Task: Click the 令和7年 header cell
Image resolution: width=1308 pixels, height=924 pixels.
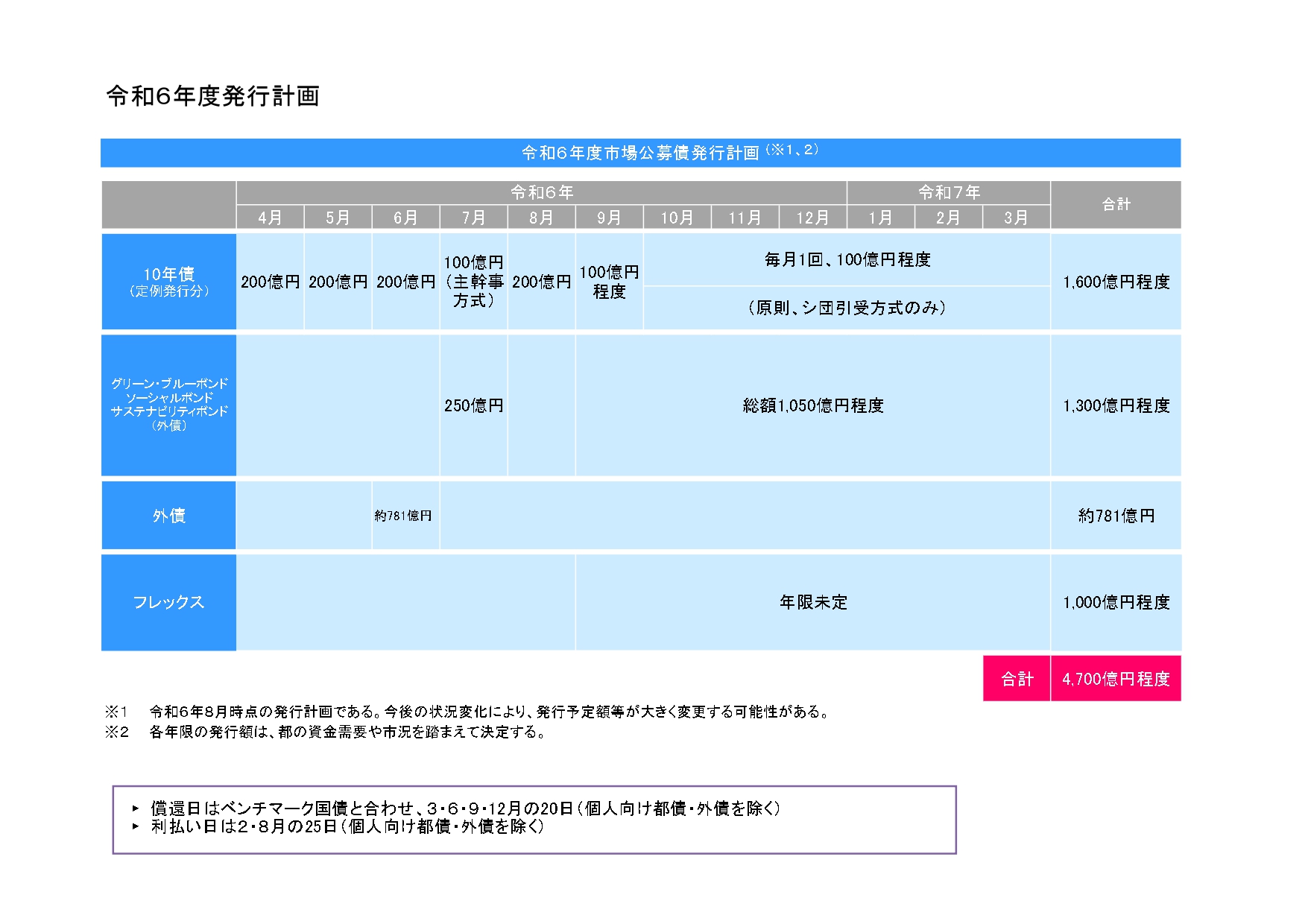Action: pos(949,192)
